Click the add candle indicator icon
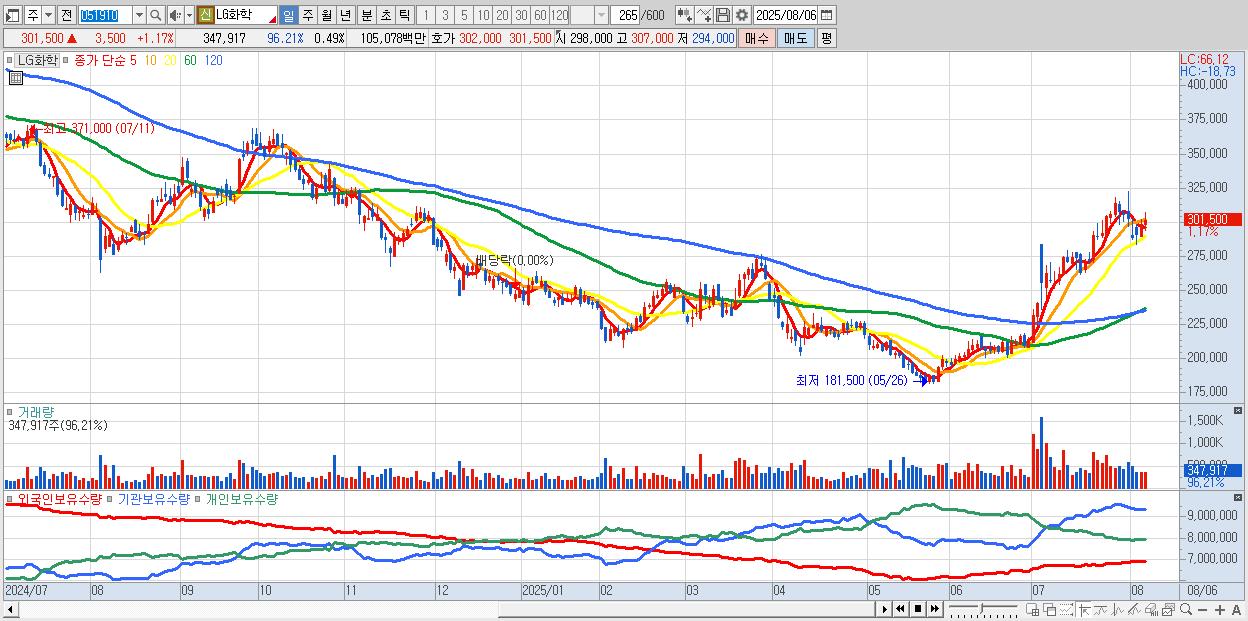Viewport: 1248px width, 621px height. [684, 16]
